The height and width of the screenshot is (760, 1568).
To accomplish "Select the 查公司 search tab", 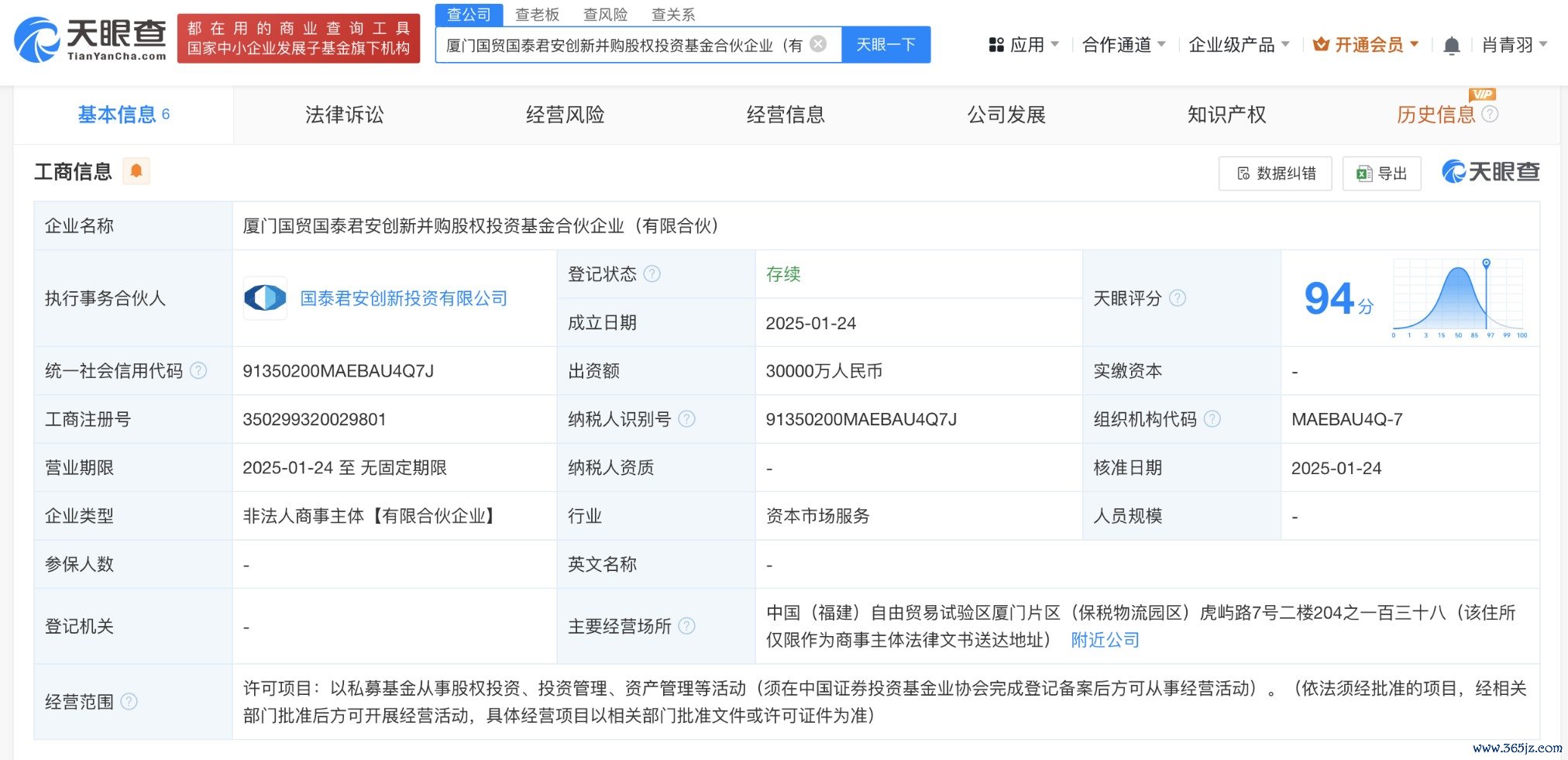I will pos(469,15).
